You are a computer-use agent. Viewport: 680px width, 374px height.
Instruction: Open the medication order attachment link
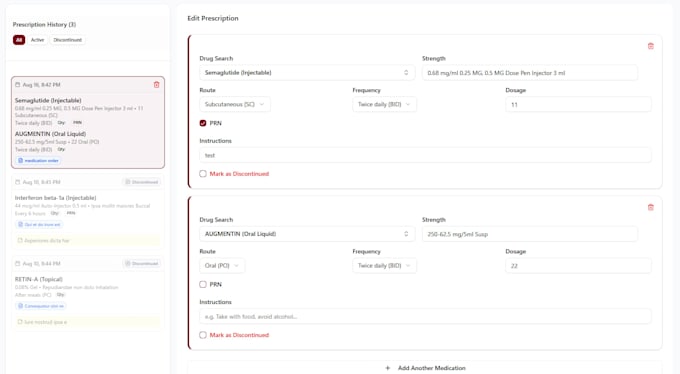click(x=38, y=161)
